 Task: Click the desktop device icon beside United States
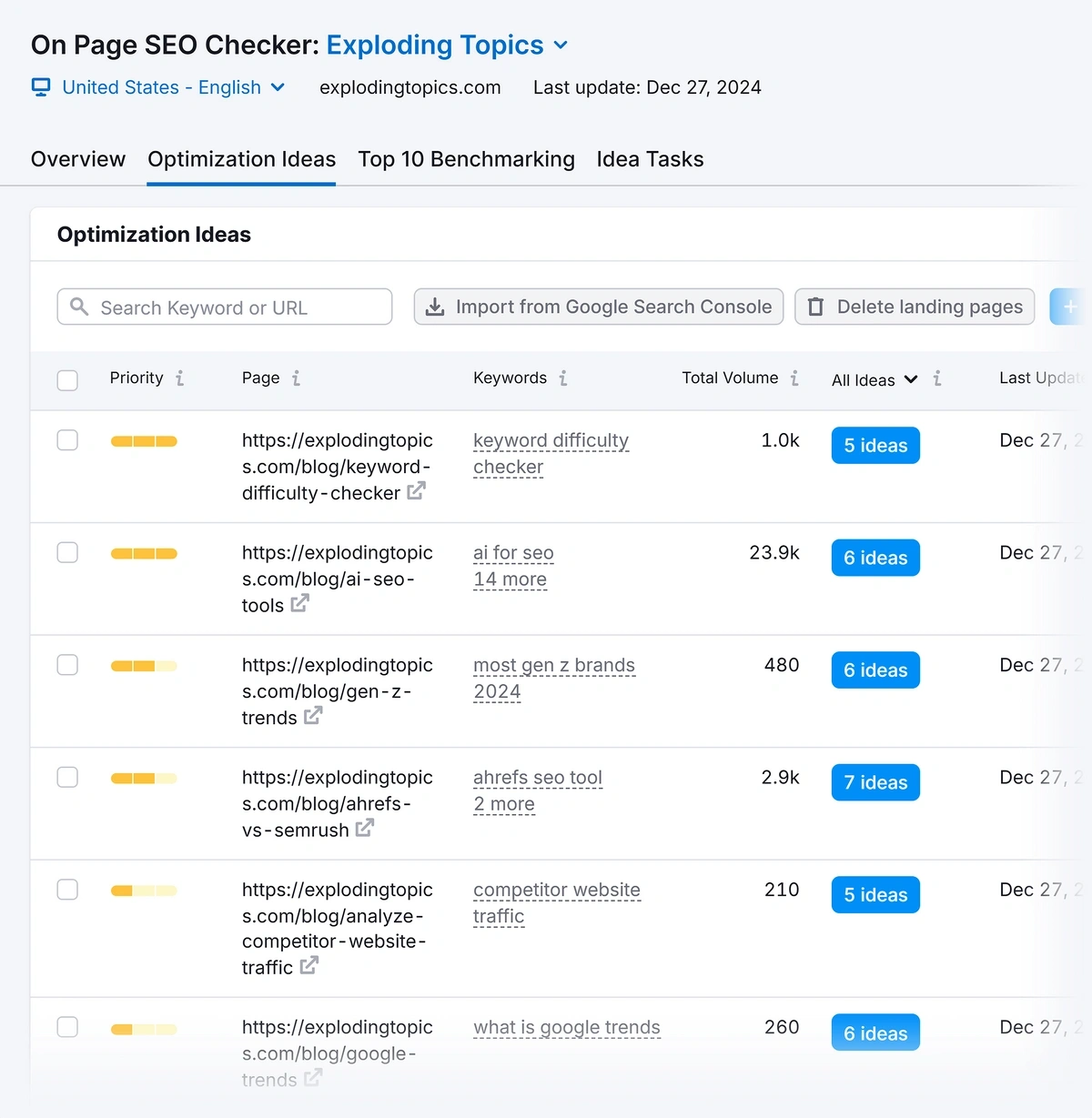pyautogui.click(x=41, y=87)
